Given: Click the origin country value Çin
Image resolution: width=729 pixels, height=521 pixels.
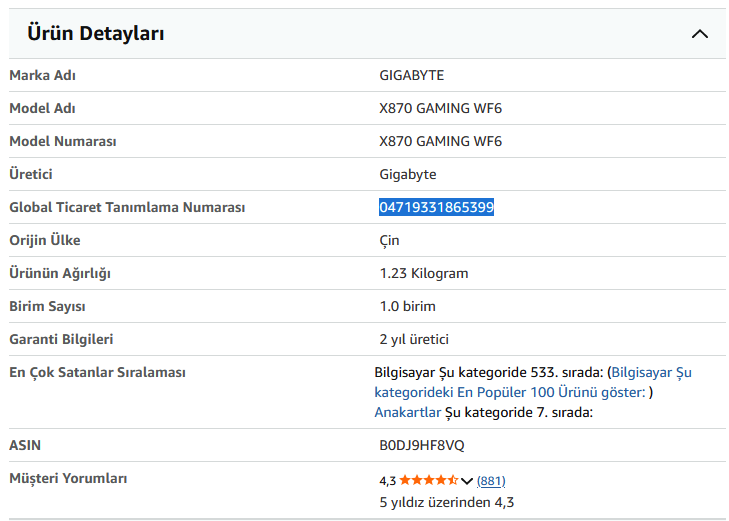Looking at the screenshot, I should click(x=389, y=241).
